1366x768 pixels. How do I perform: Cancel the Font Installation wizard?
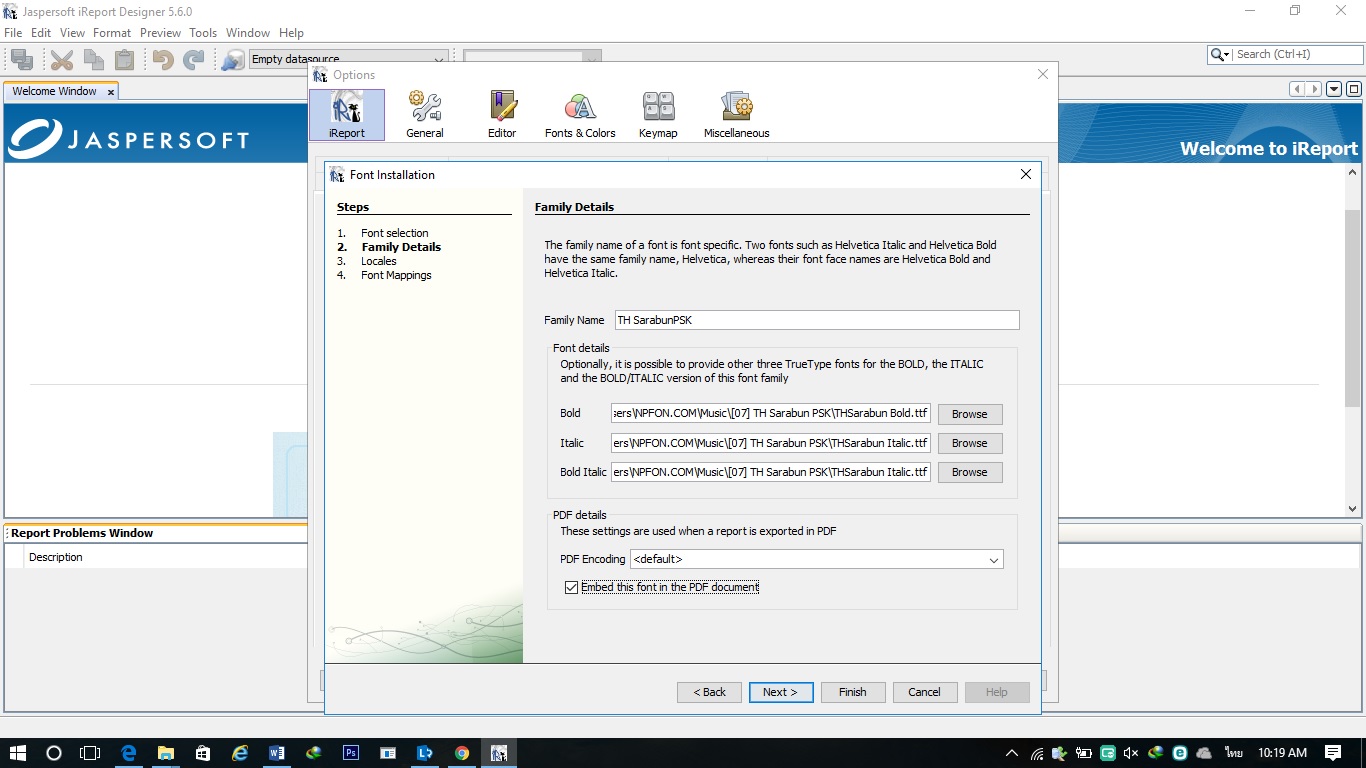[924, 692]
